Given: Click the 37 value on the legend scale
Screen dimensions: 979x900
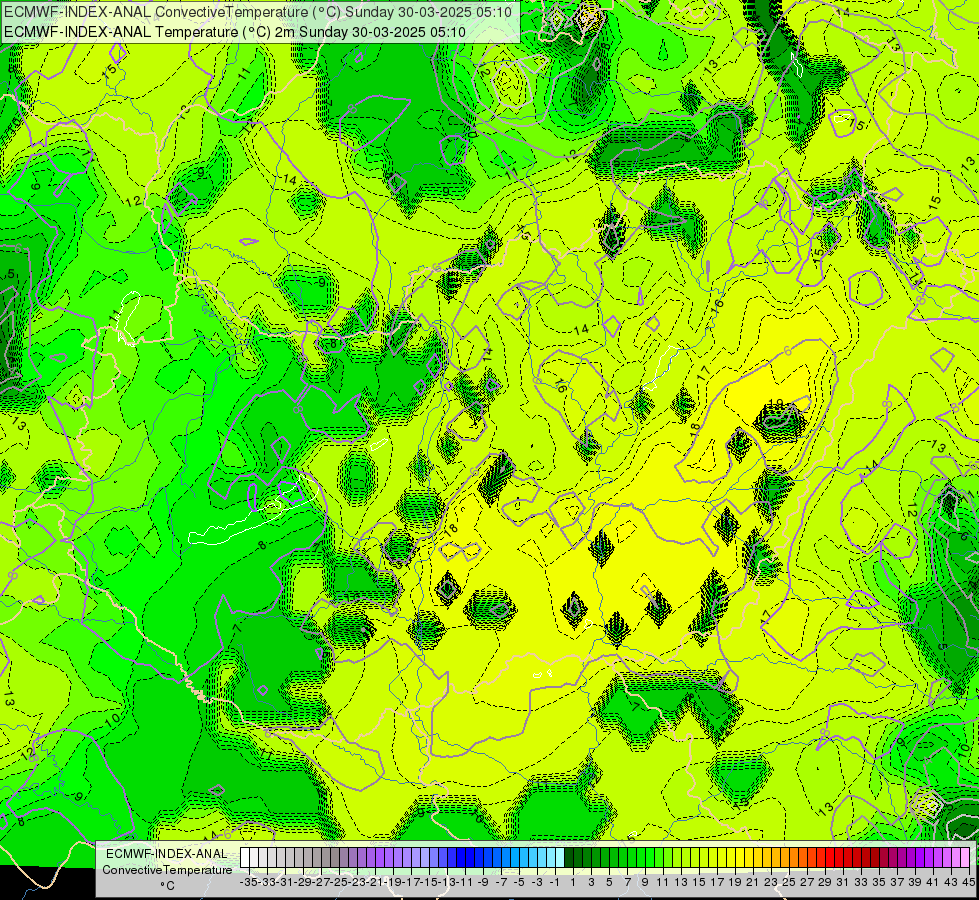Looking at the screenshot, I should pos(897,882).
